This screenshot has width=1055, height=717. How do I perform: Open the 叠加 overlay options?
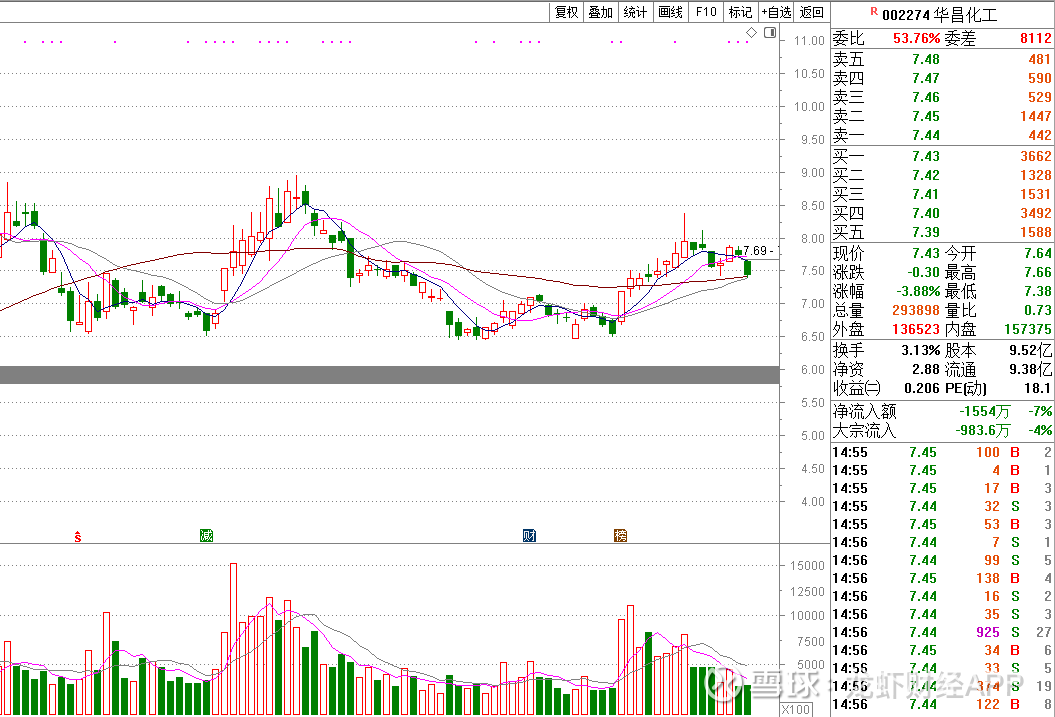(x=600, y=12)
